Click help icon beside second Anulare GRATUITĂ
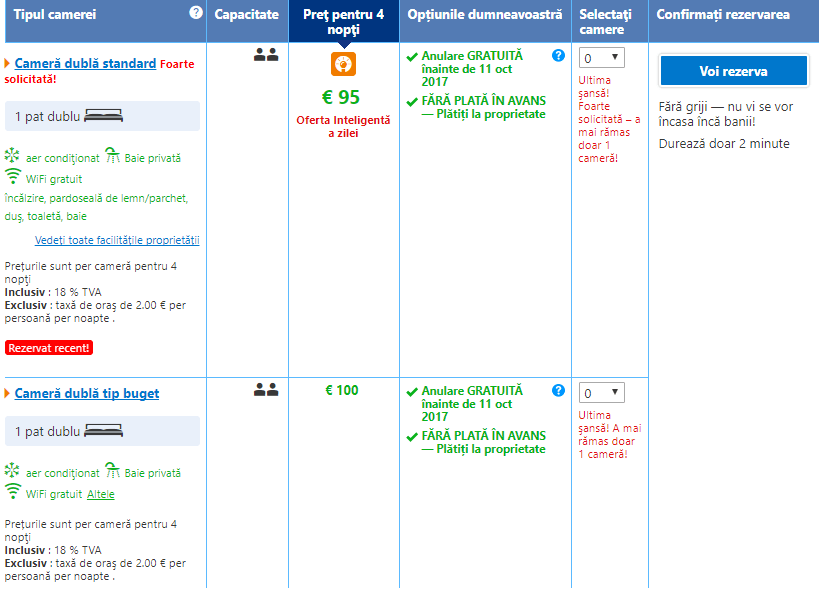 click(x=558, y=390)
